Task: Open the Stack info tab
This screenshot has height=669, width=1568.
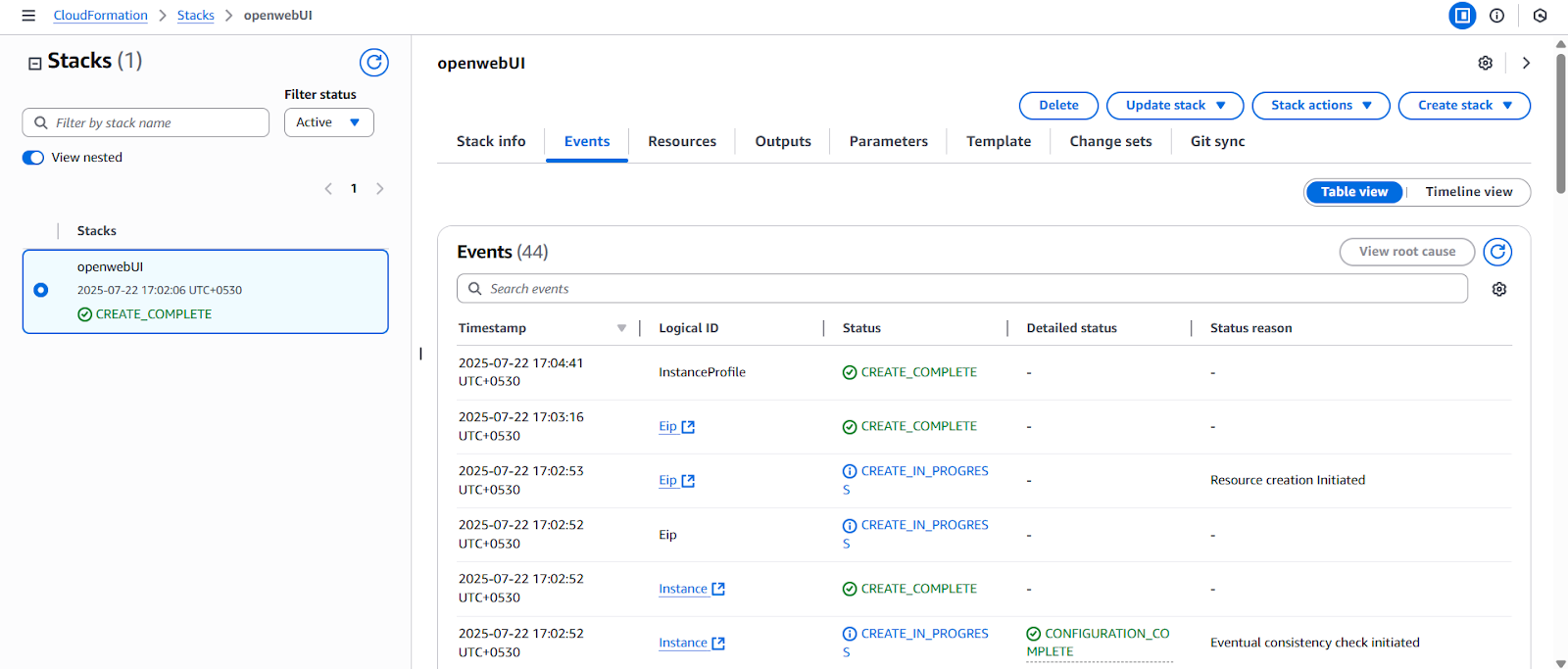Action: [491, 142]
